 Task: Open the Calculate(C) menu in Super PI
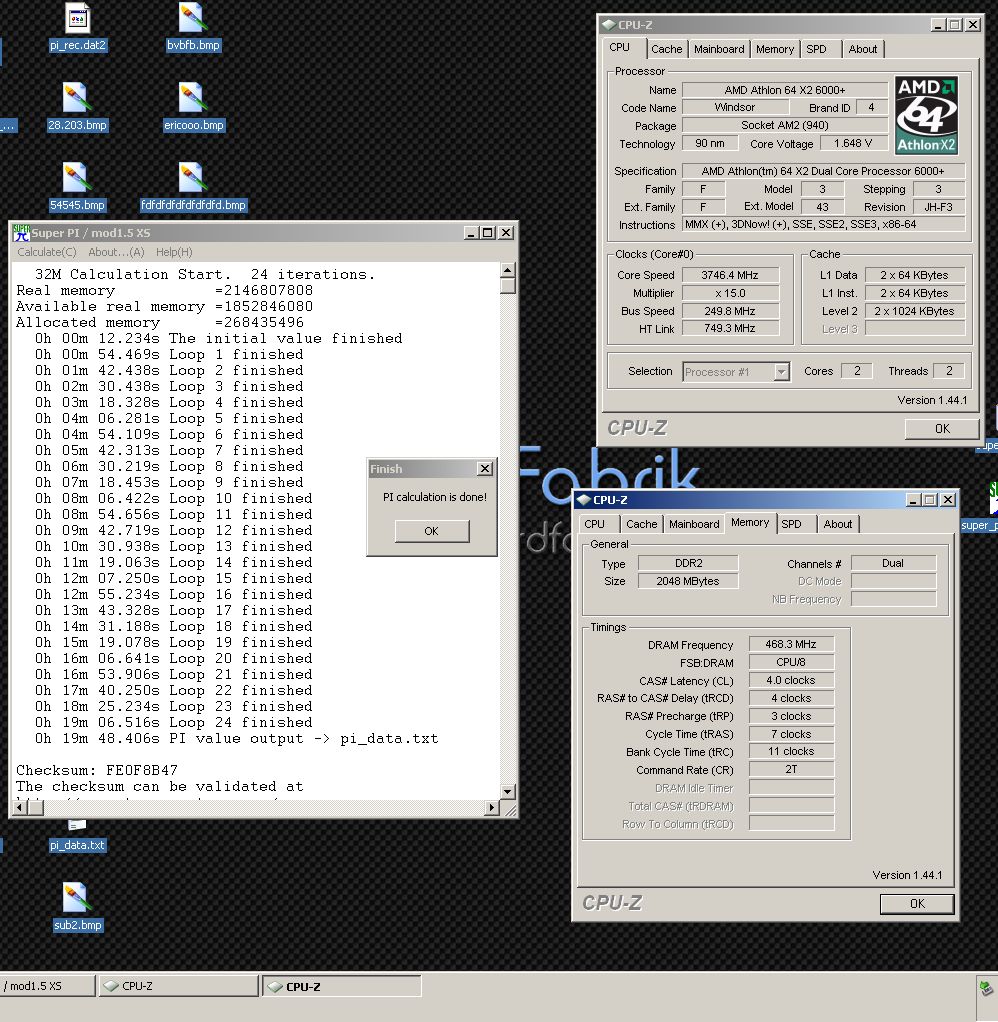[x=47, y=252]
